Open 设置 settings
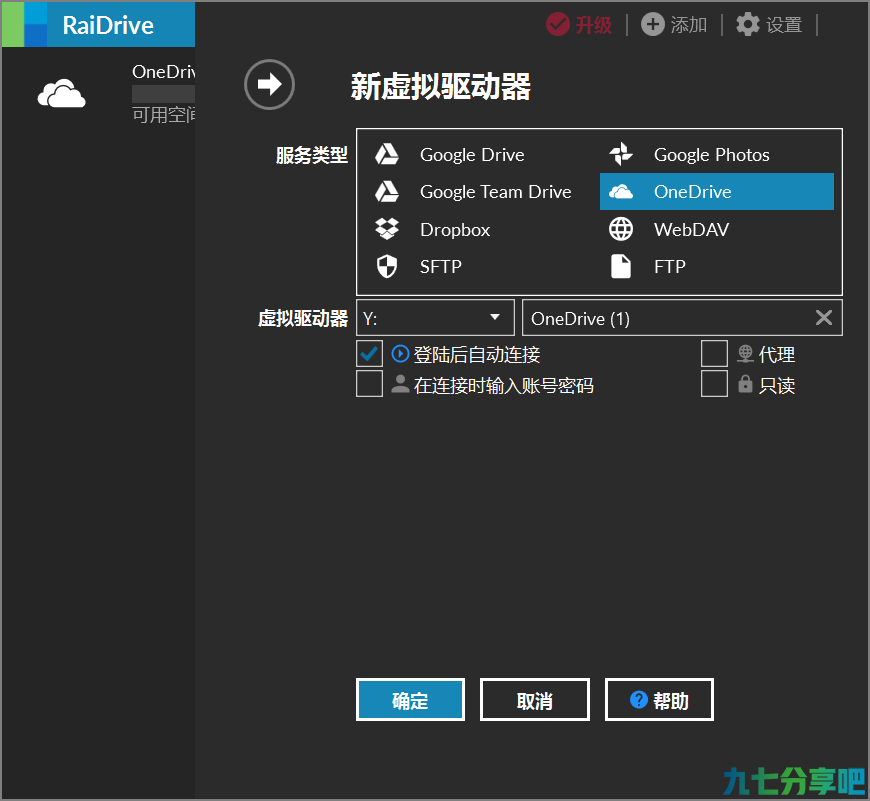 (770, 24)
